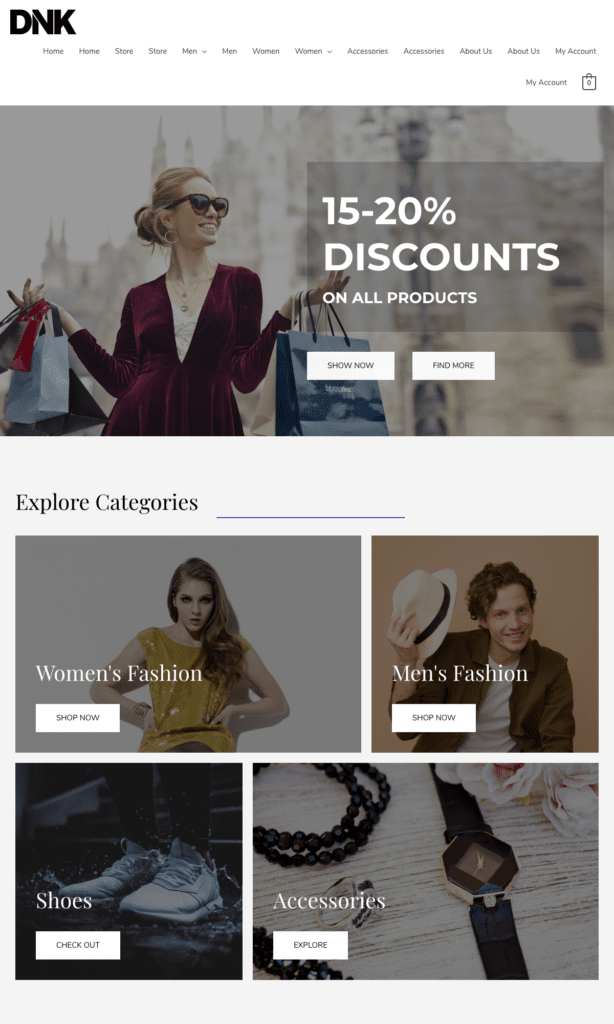Click the SHOW NOW button
This screenshot has width=614, height=1024.
(x=350, y=365)
